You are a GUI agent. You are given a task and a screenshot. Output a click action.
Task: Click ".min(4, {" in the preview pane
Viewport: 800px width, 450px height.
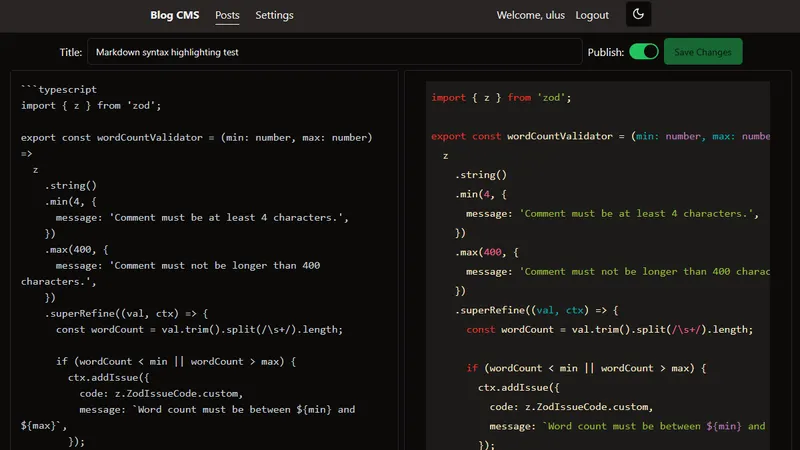click(481, 194)
